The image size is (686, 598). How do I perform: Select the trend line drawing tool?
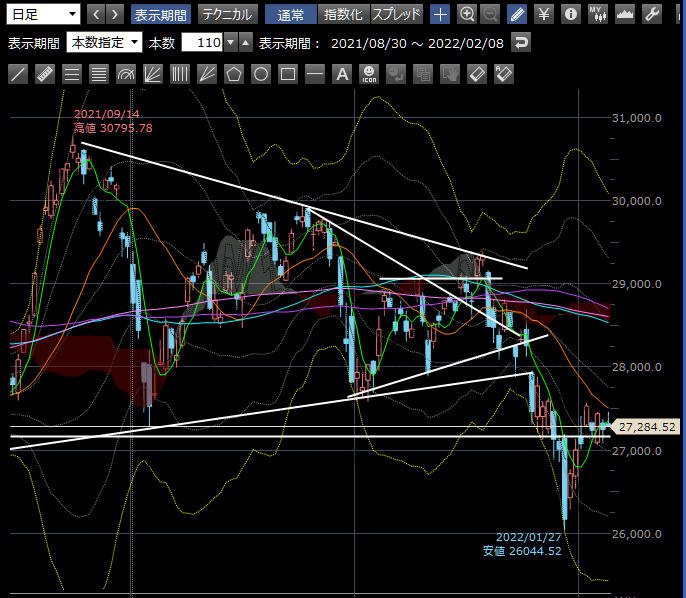(x=17, y=74)
